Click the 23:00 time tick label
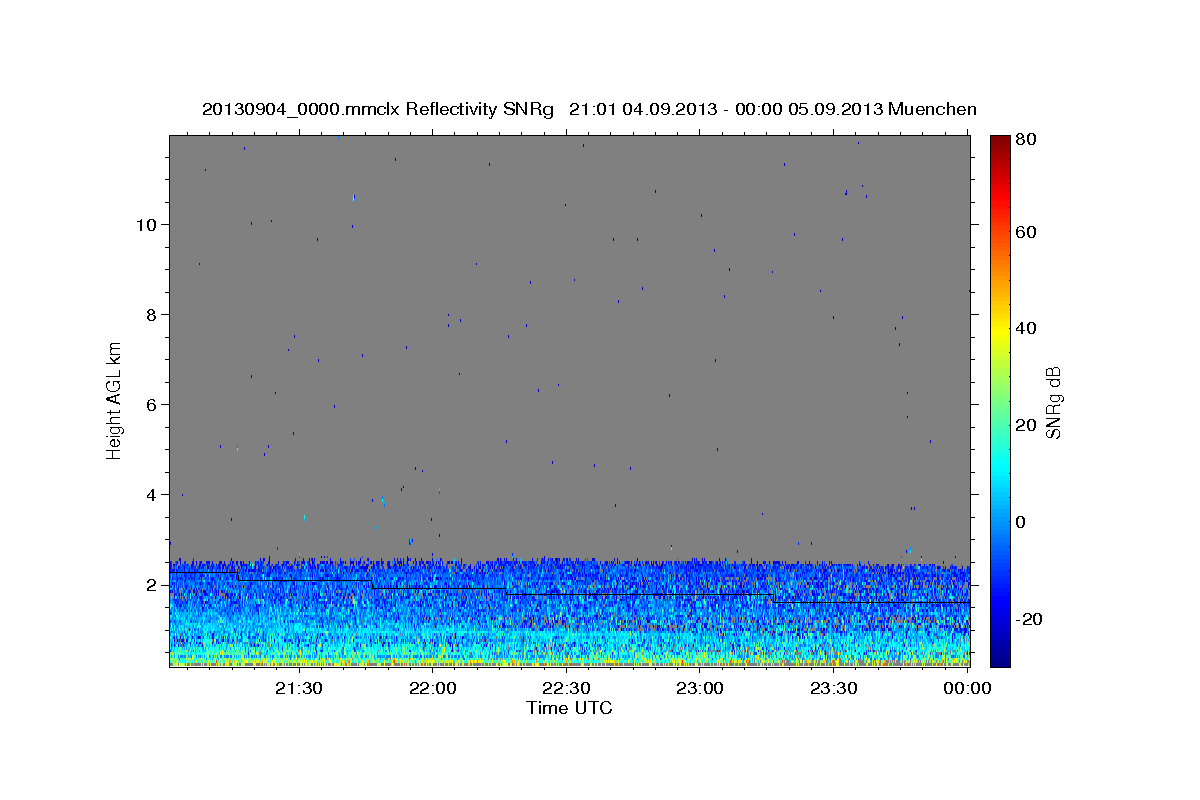The width and height of the screenshot is (1200, 800). click(700, 688)
